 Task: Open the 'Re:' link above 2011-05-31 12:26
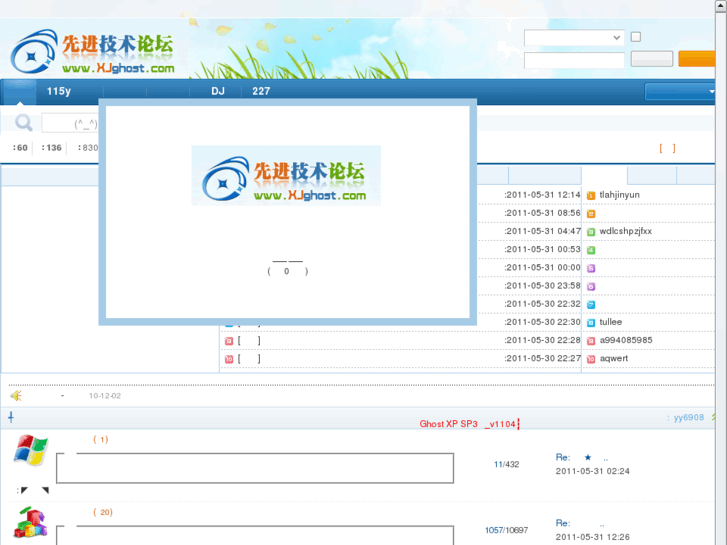pyautogui.click(x=580, y=523)
